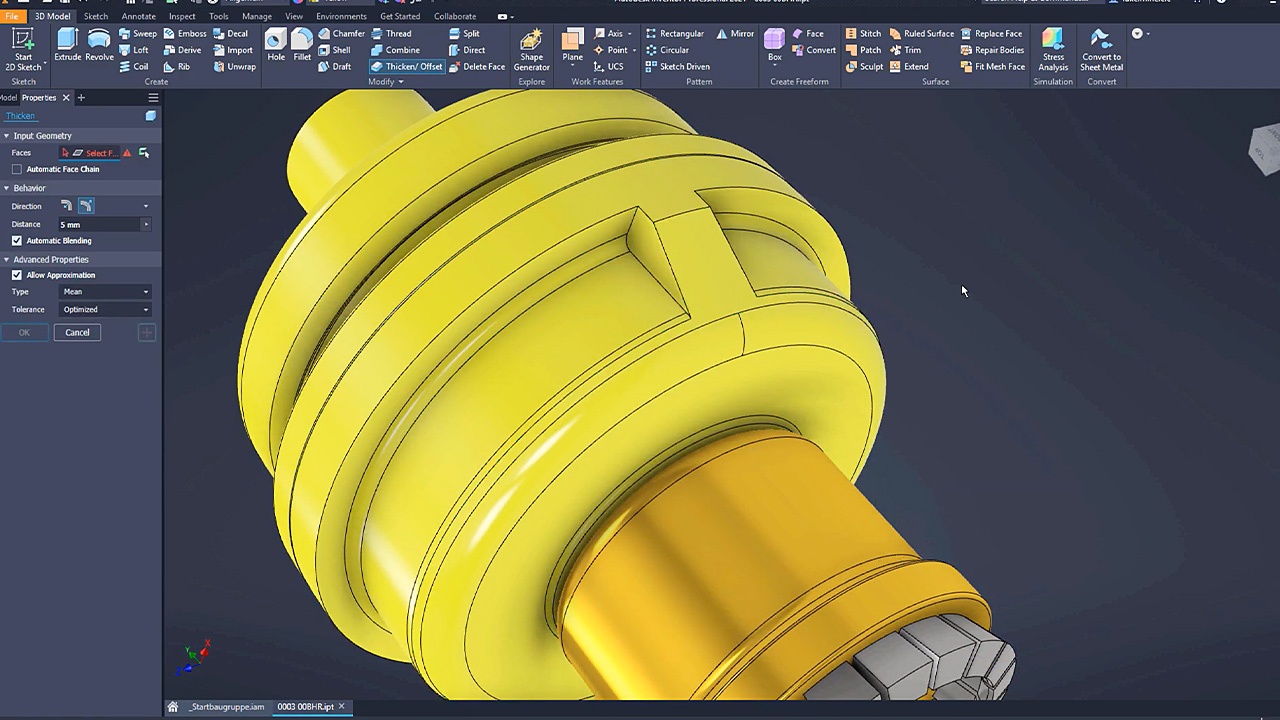1280x720 pixels.
Task: Uncheck Allow Approximation in Advanced Properties
Action: coord(17,275)
